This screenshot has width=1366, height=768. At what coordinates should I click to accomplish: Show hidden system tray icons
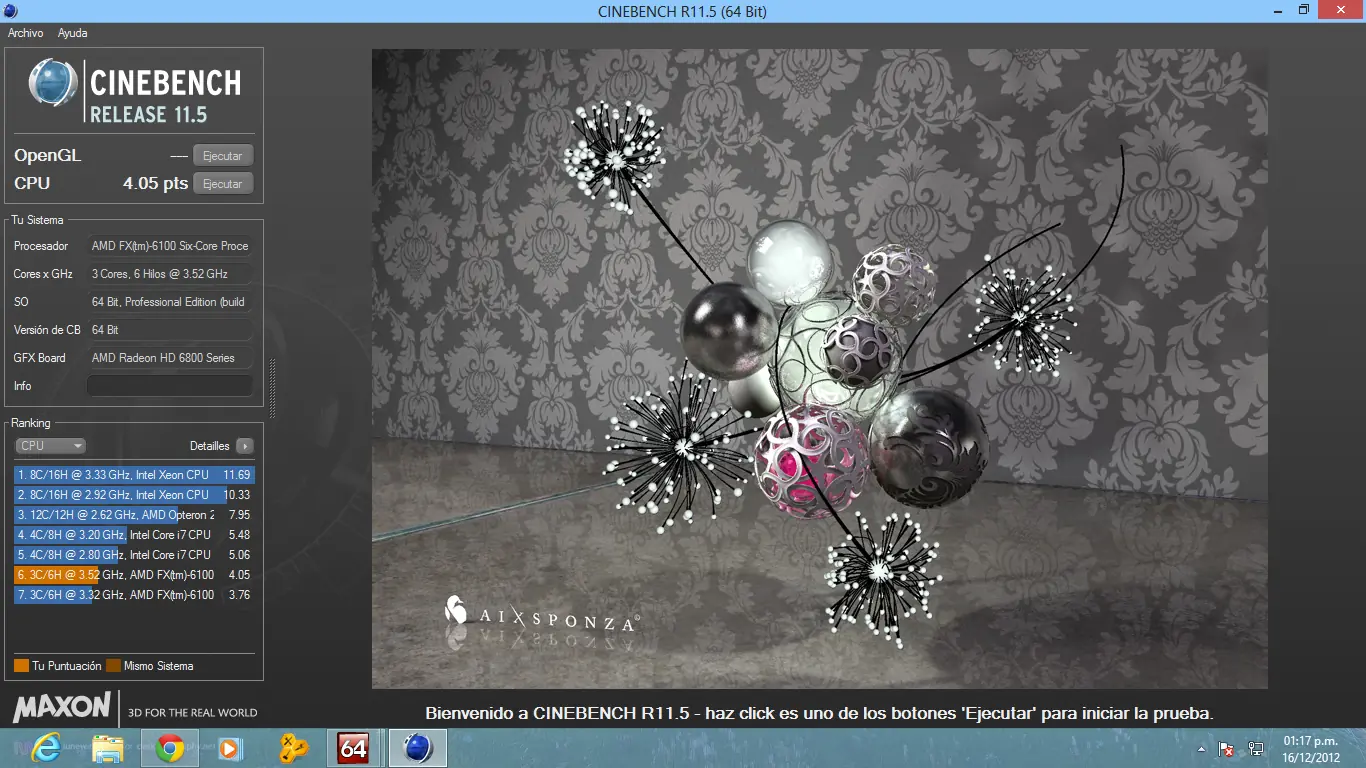(1201, 749)
